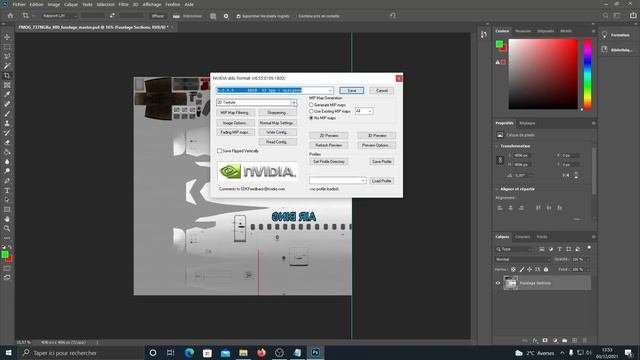Viewport: 640px width, 360px height.
Task: Pick a hue on the rainbow slider
Action: (x=587, y=74)
